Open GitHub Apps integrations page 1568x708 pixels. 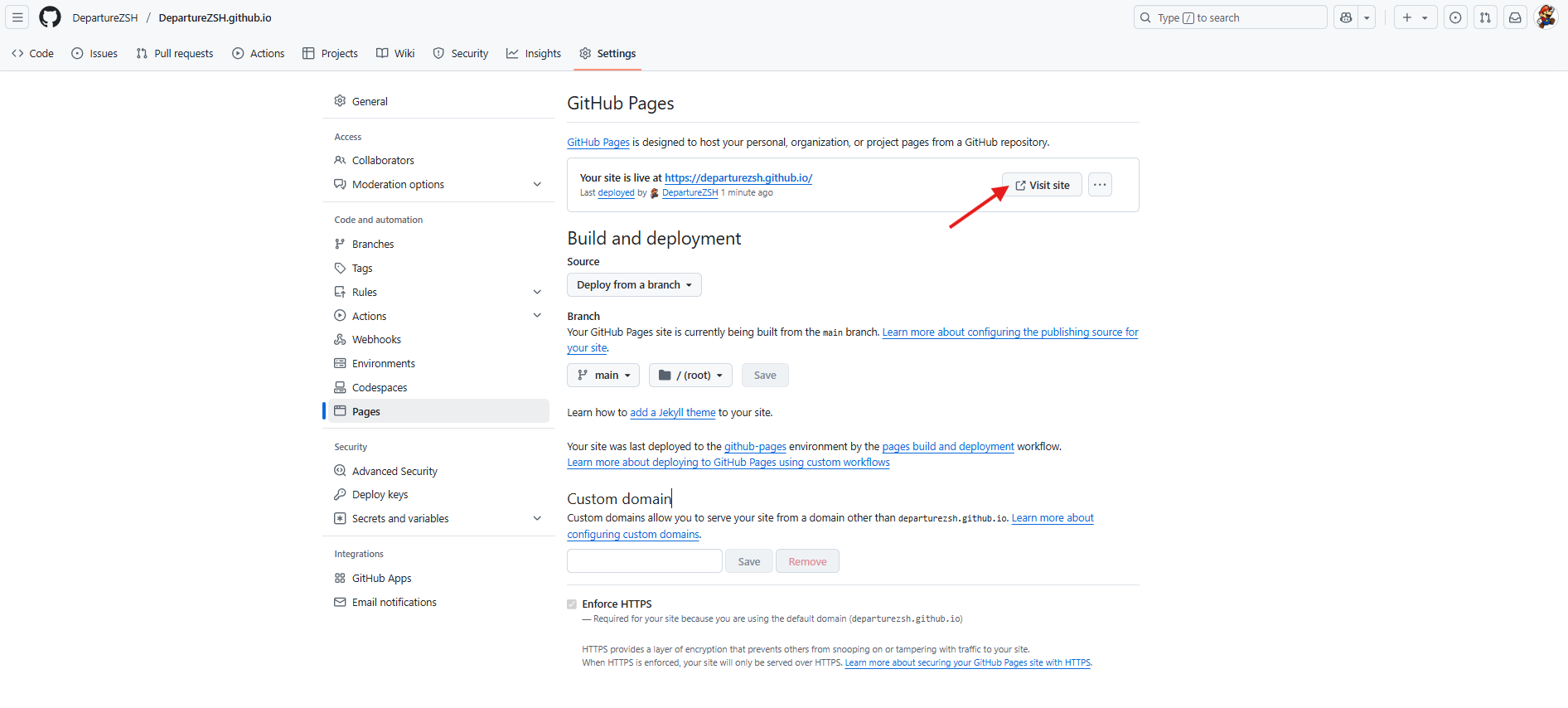pos(438,578)
